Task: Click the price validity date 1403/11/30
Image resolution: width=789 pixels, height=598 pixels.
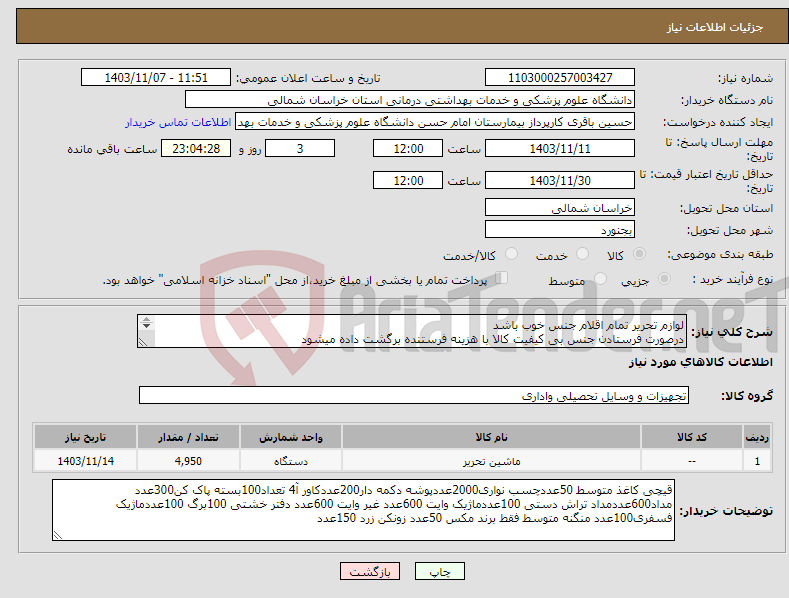Action: point(560,180)
